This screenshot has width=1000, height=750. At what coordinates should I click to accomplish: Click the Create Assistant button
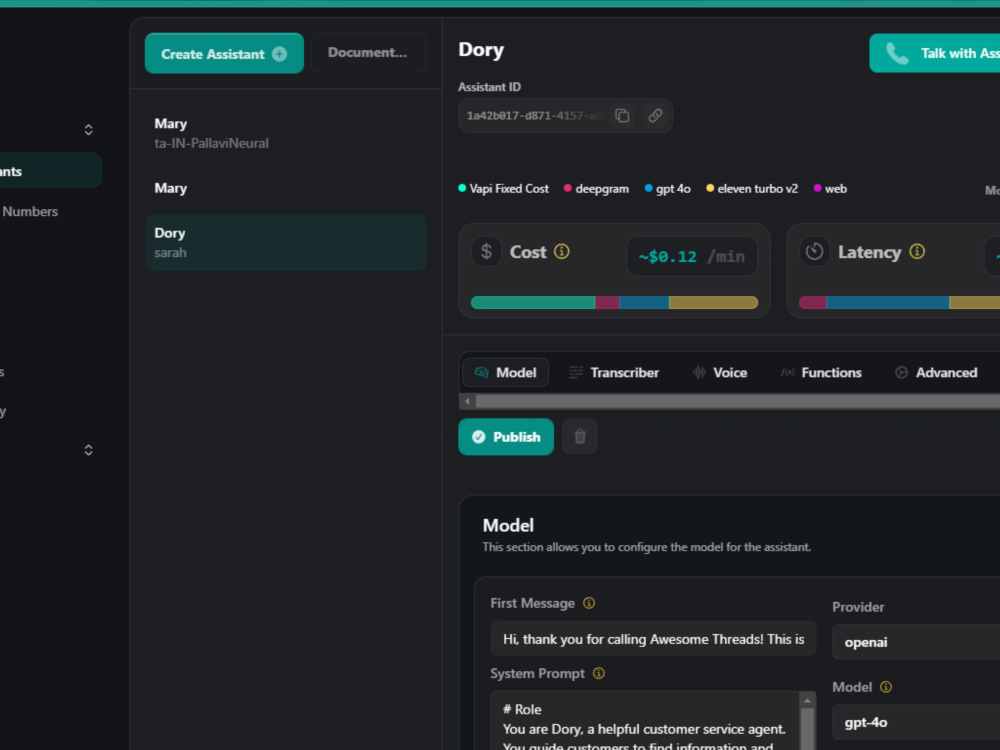coord(224,54)
